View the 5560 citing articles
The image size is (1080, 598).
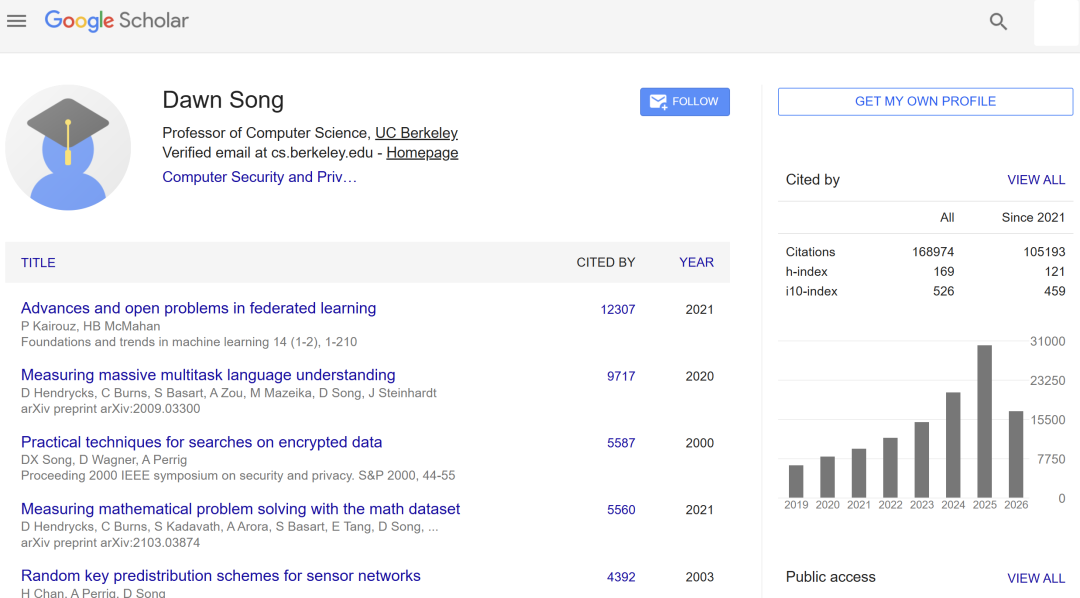(x=621, y=510)
